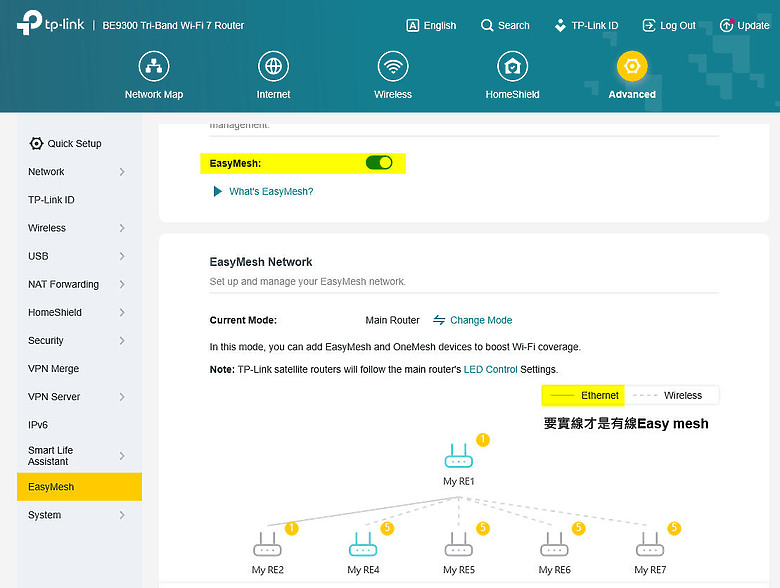
Task: Open the Wireless Wi-Fi icon
Action: (x=392, y=66)
